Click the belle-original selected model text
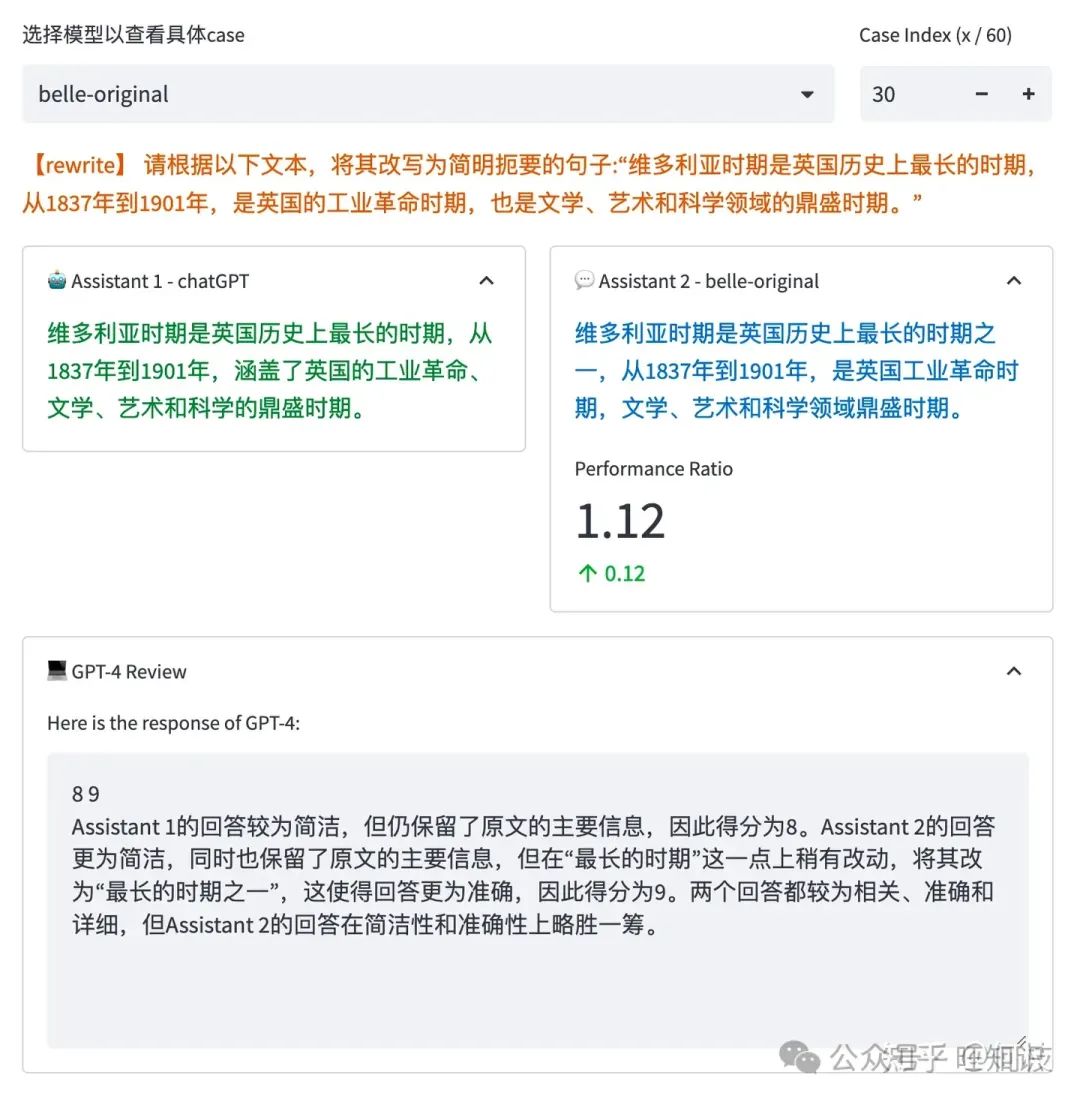Screen dimensions: 1080x1102 click(x=103, y=94)
